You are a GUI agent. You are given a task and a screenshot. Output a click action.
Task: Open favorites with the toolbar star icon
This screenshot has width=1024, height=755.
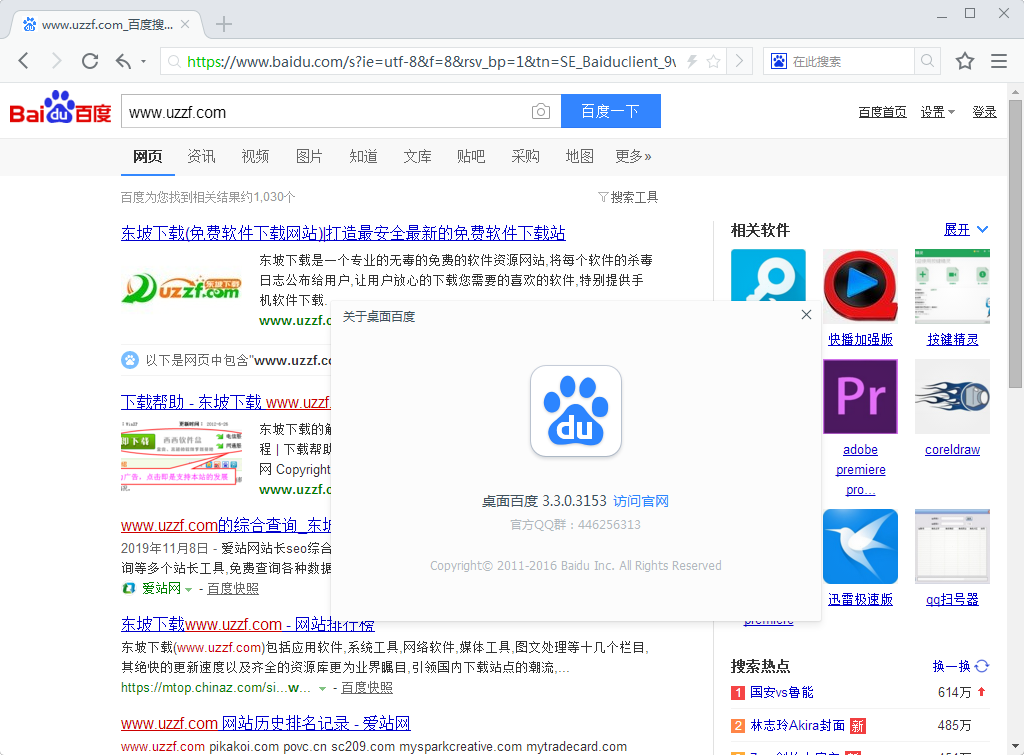pyautogui.click(x=965, y=61)
